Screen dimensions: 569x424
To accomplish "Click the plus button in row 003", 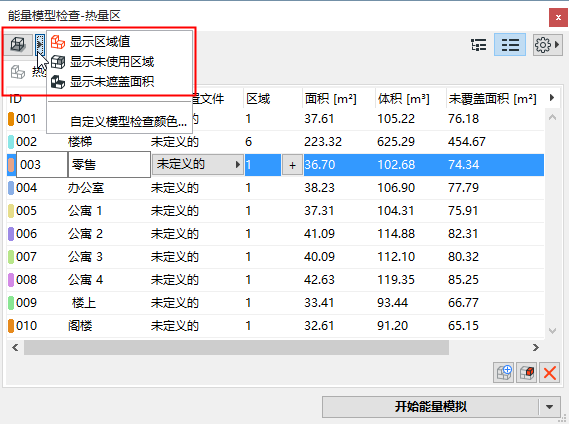I will coord(292,165).
